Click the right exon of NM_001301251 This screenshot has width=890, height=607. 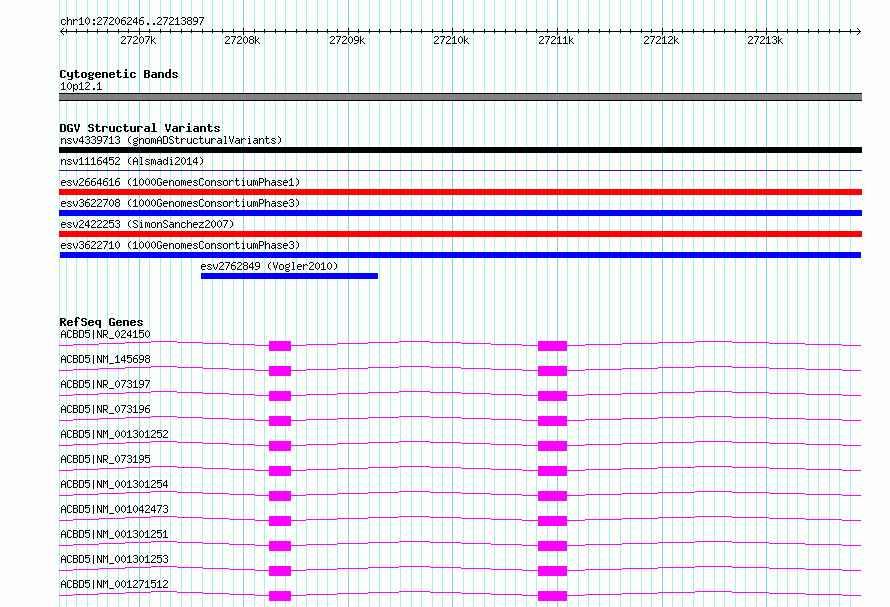click(x=552, y=546)
